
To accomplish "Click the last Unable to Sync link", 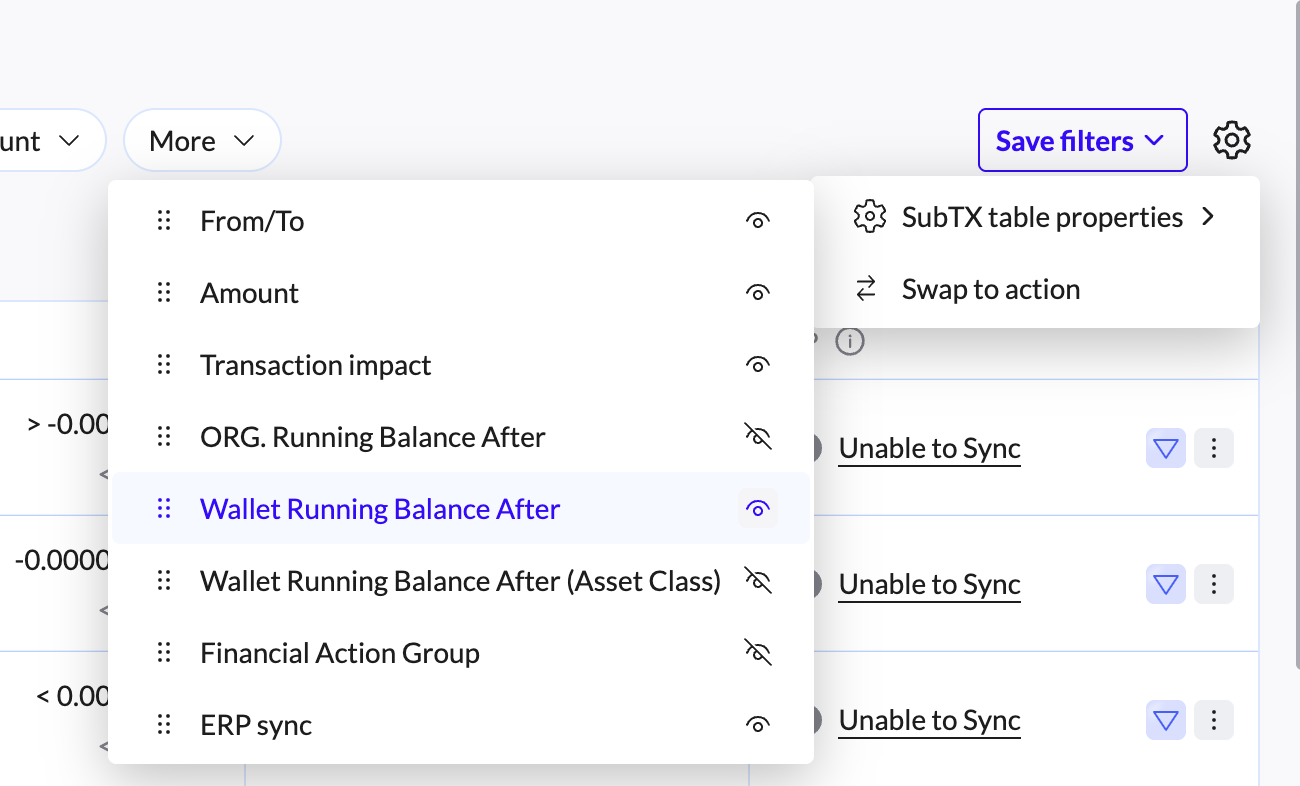I will [929, 720].
